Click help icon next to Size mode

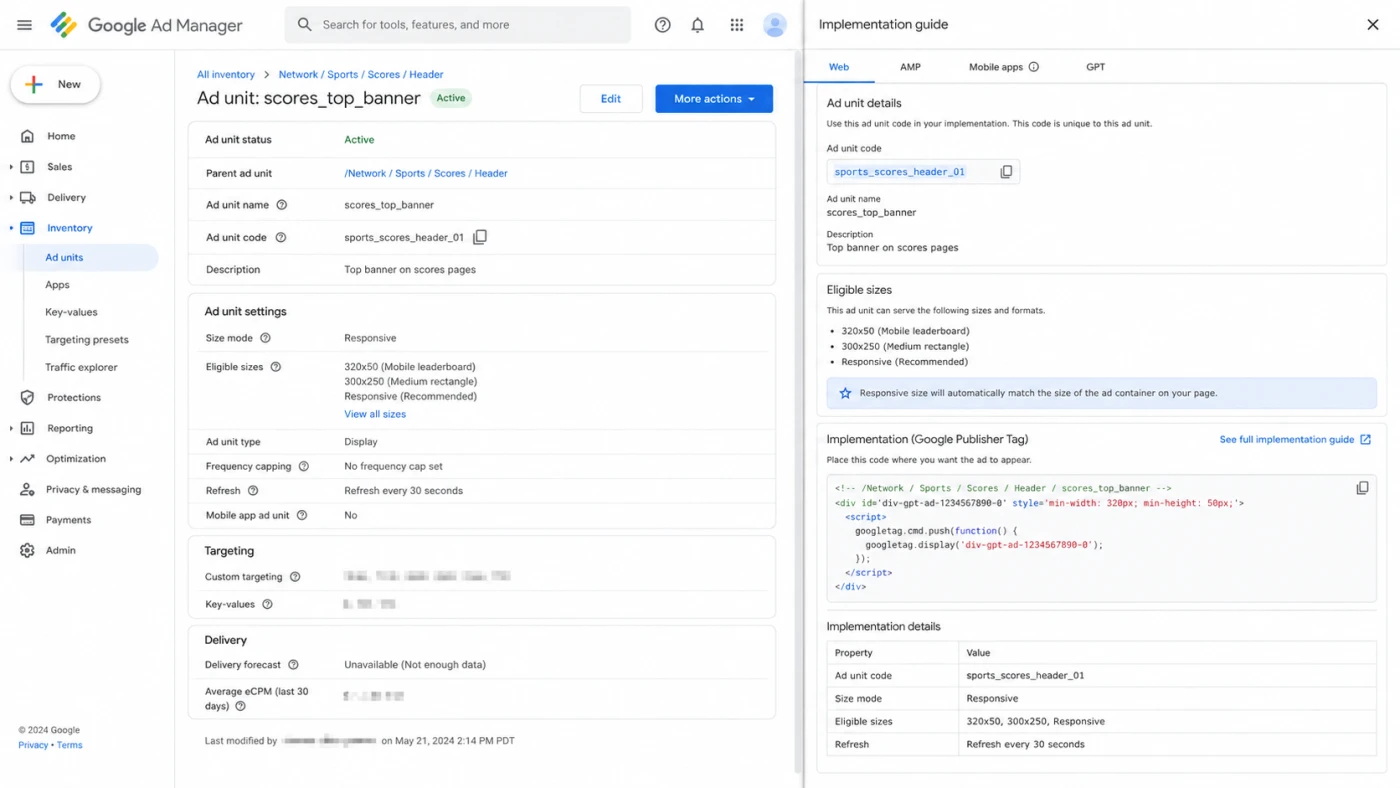pyautogui.click(x=265, y=338)
